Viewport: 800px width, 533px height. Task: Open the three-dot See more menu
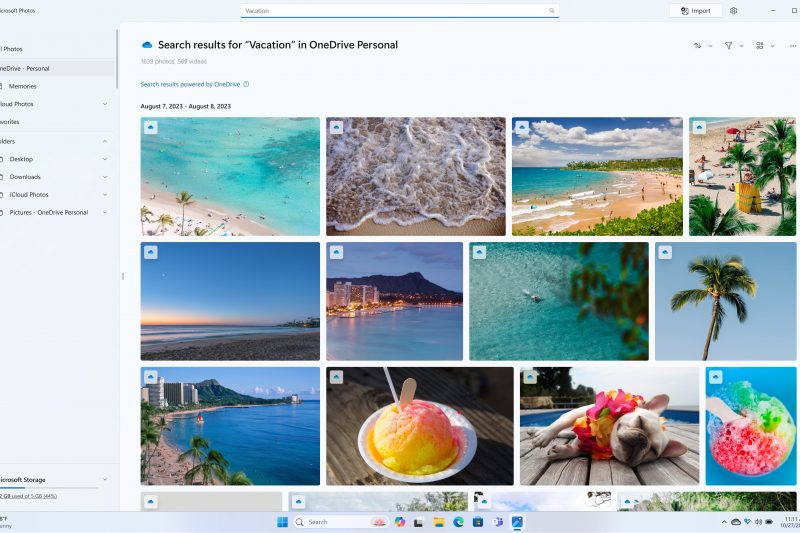point(792,46)
